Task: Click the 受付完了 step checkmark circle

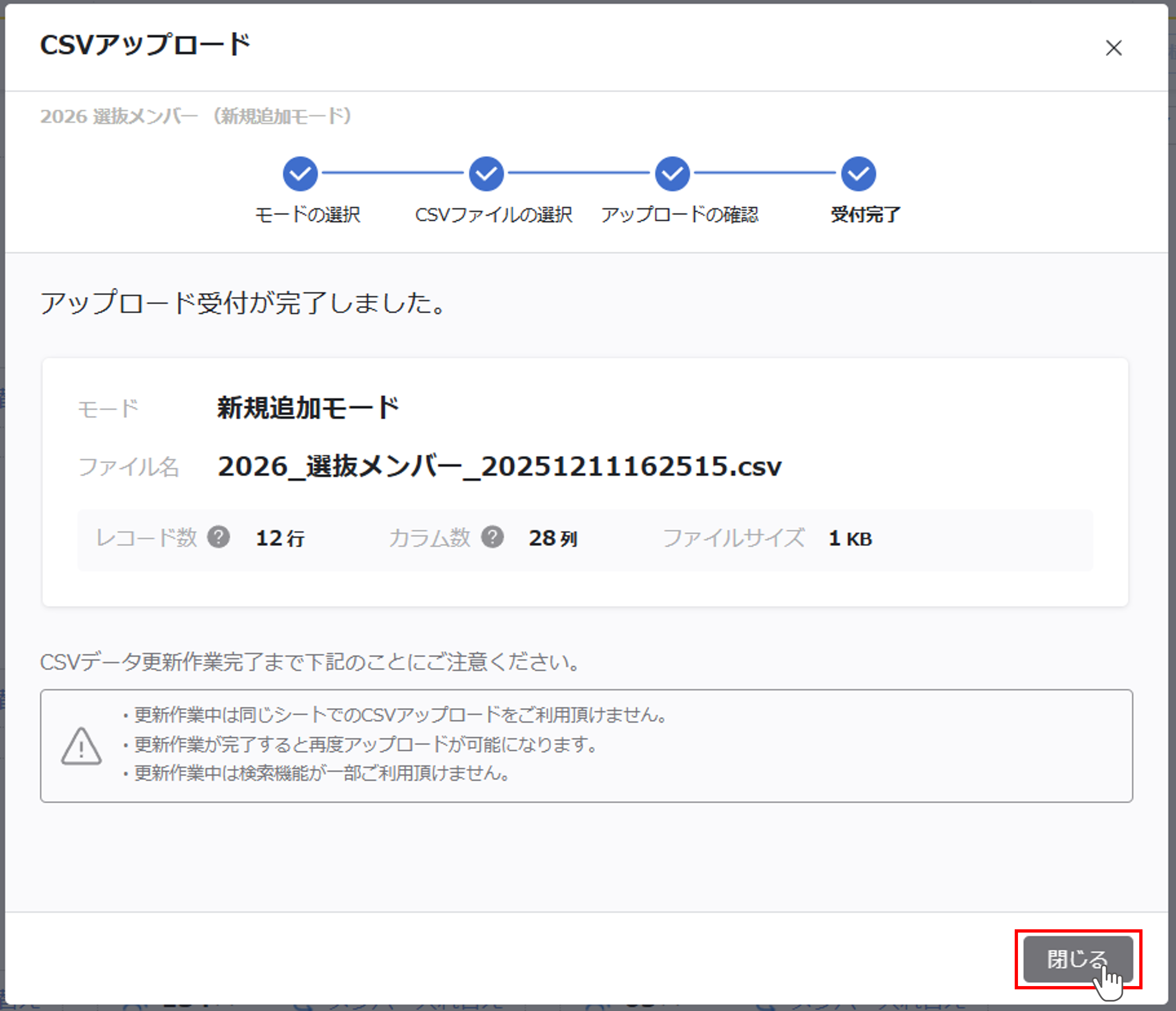Action: (x=859, y=174)
